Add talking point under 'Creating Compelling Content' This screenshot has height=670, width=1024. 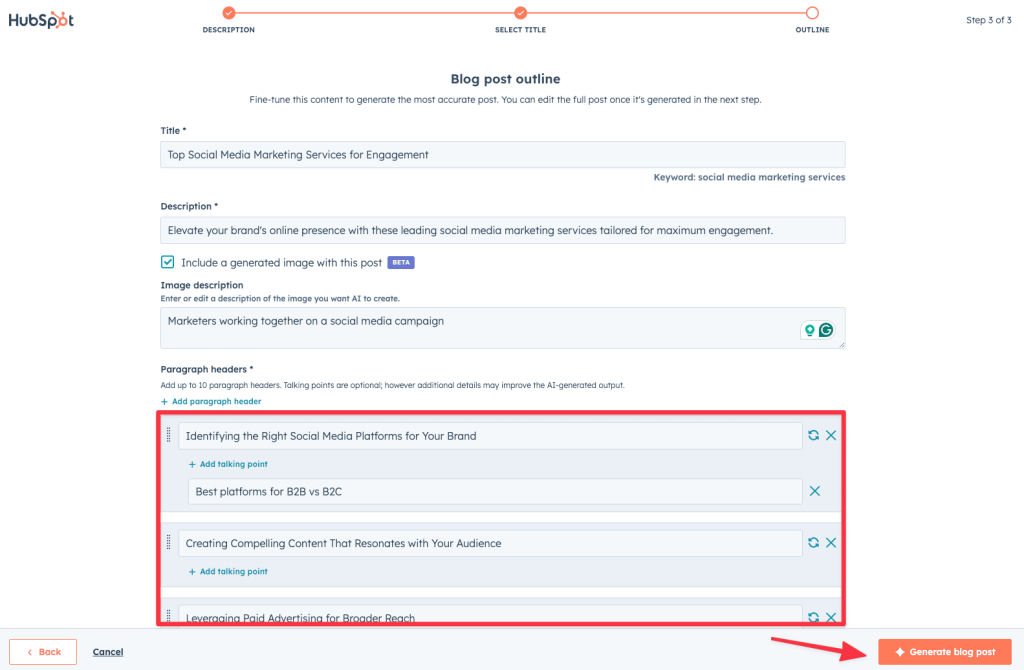point(228,571)
